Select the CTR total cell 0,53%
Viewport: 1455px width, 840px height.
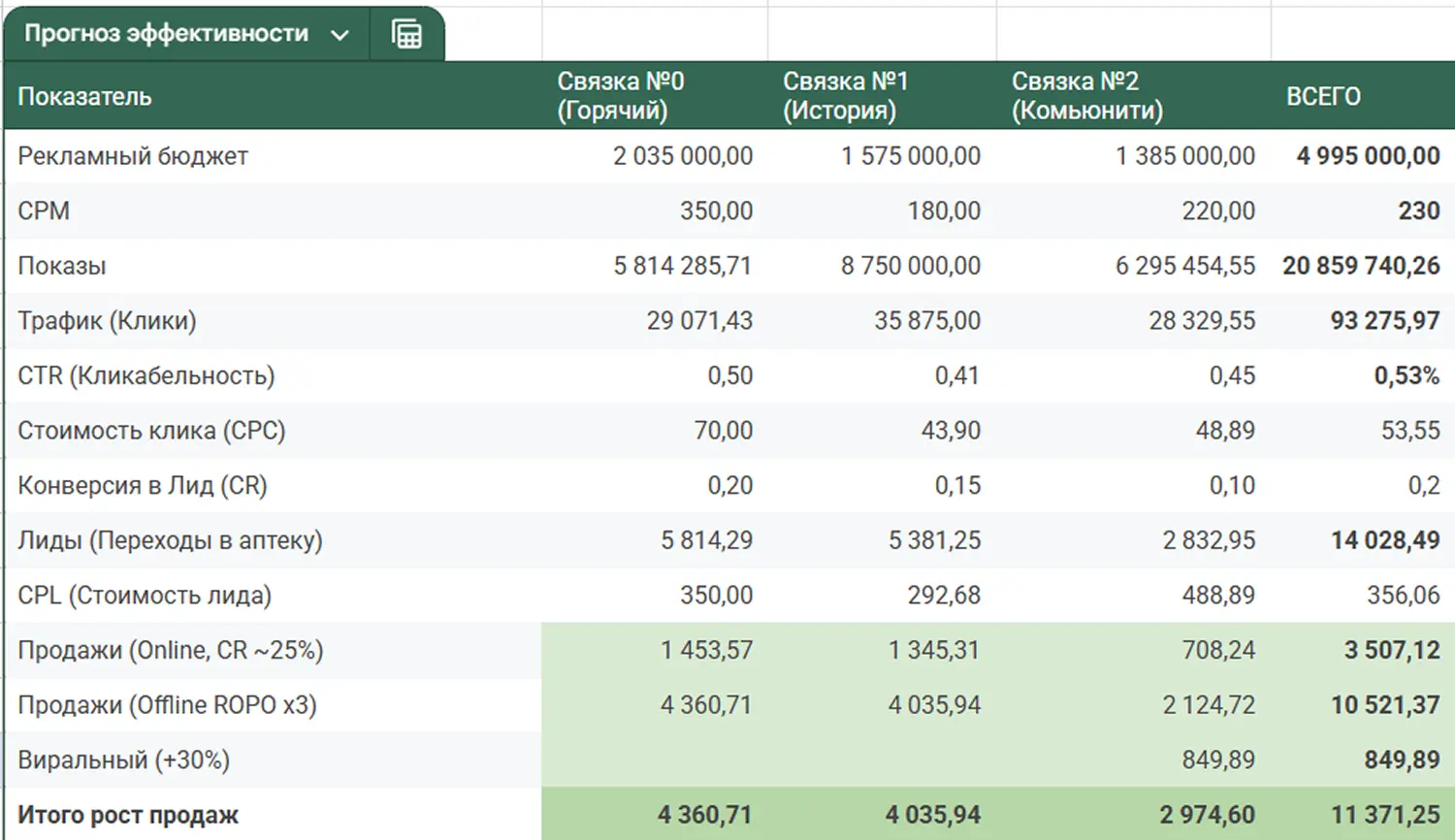(x=1406, y=375)
